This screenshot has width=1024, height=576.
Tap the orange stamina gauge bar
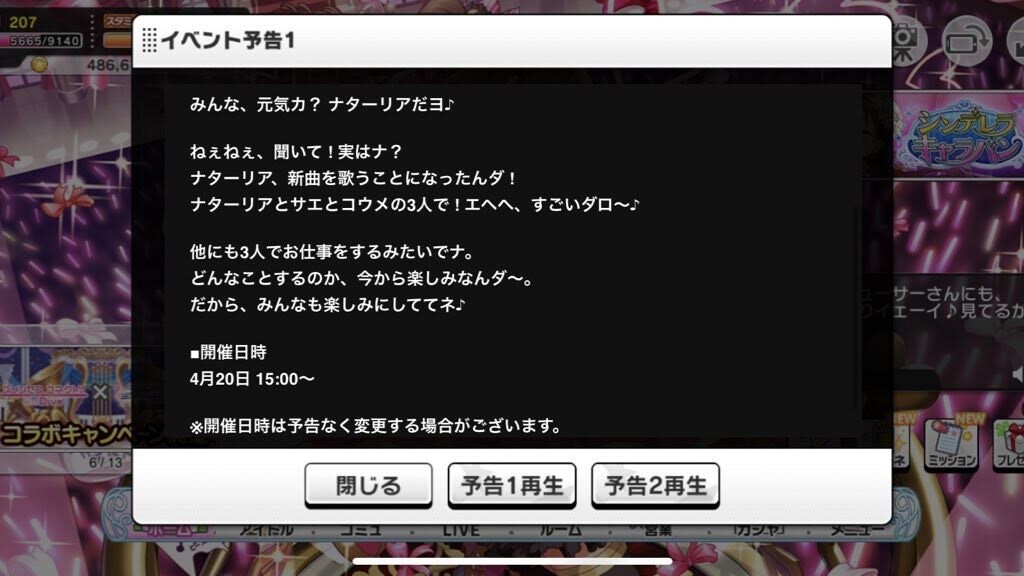(x=118, y=40)
